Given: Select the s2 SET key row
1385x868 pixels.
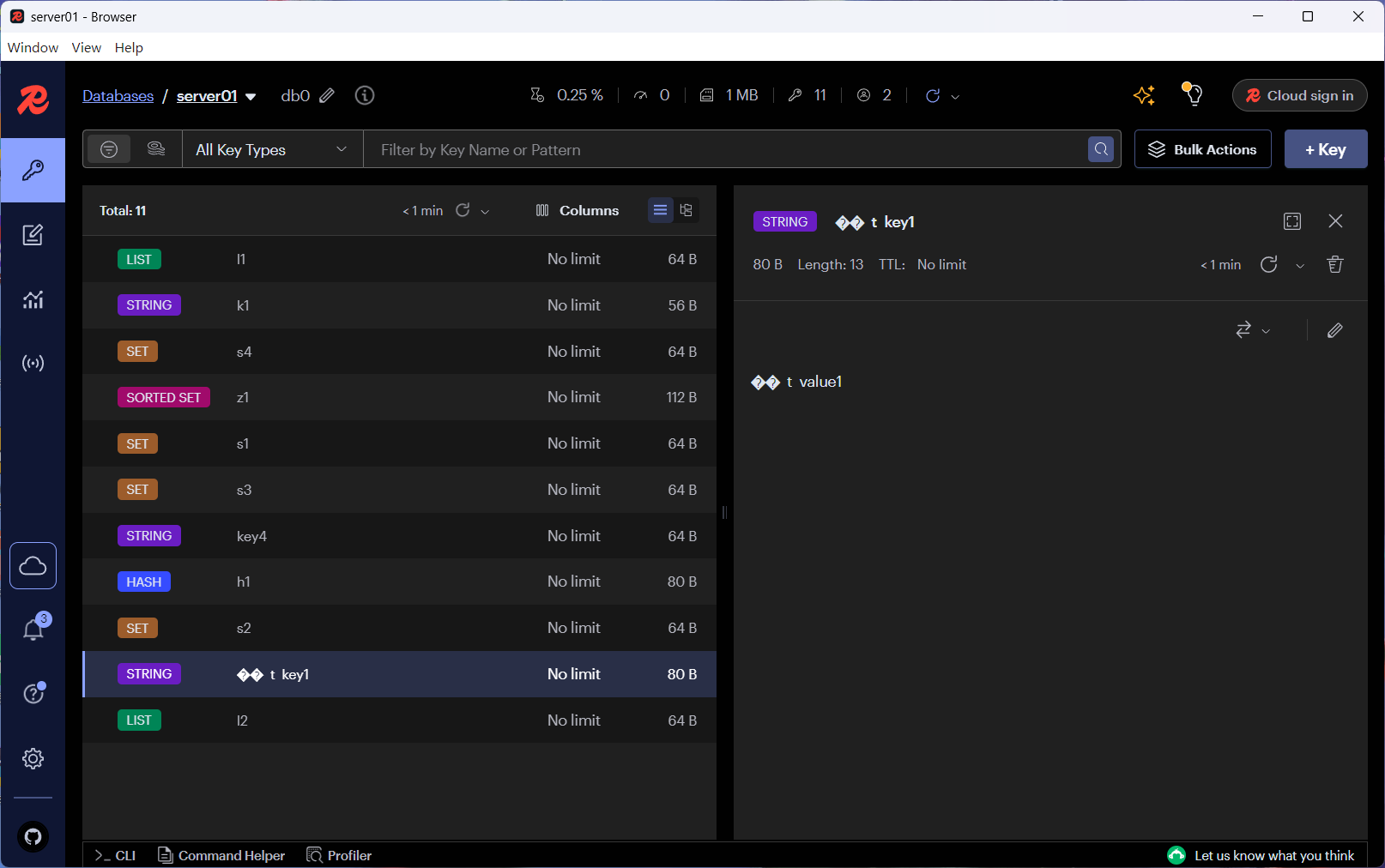Looking at the screenshot, I should [x=400, y=628].
